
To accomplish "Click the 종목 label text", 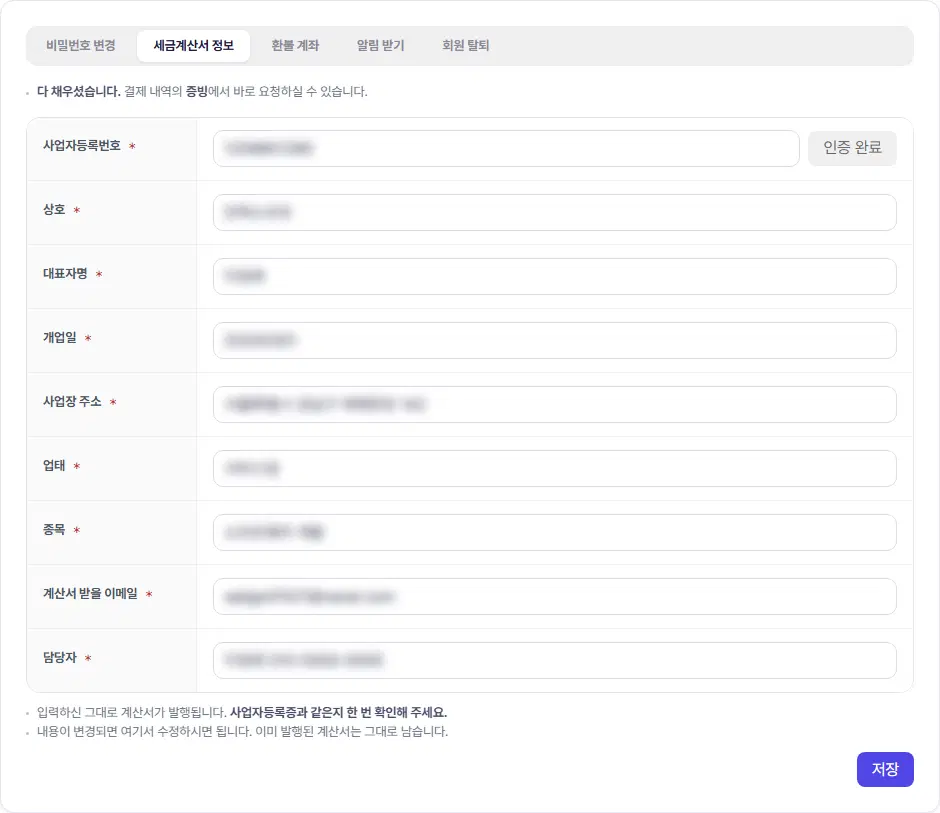I will click(54, 530).
